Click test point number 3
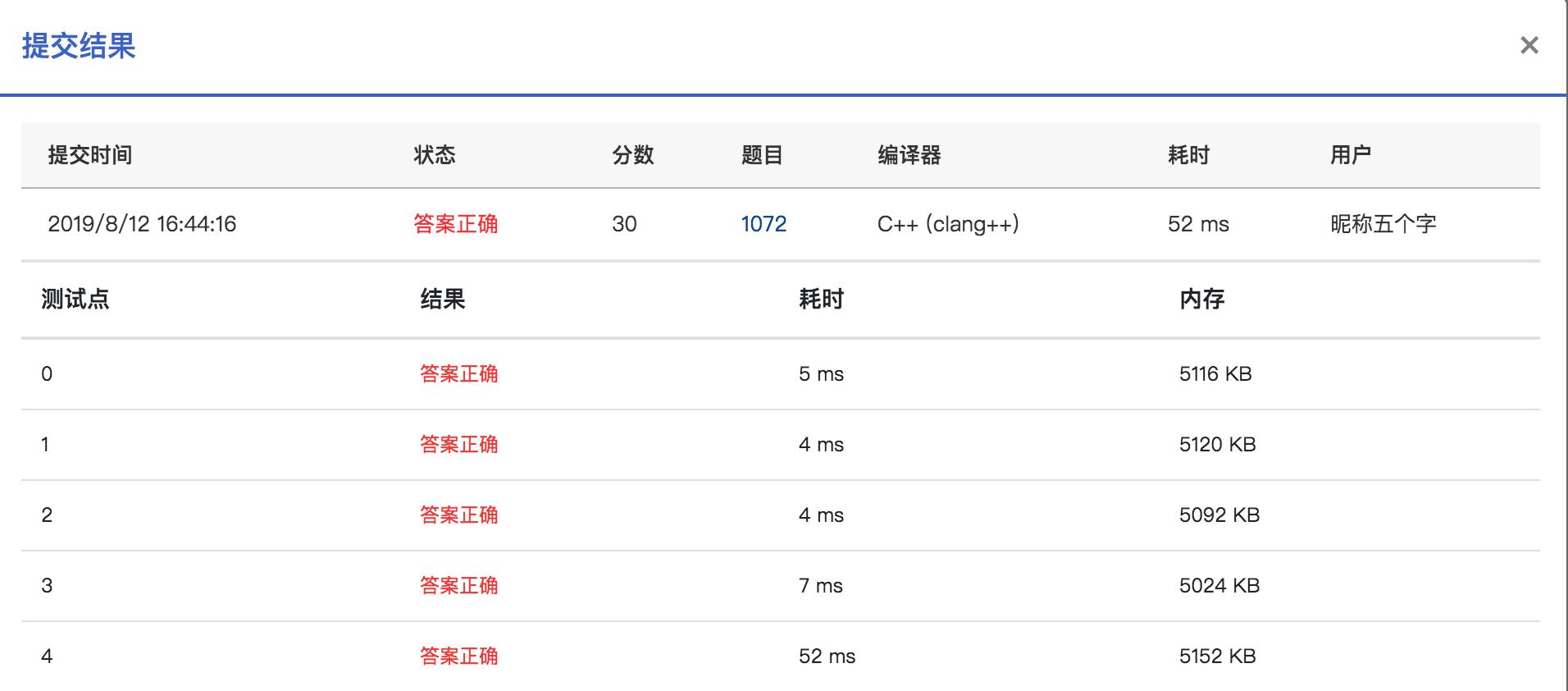The height and width of the screenshot is (691, 1568). tap(47, 586)
